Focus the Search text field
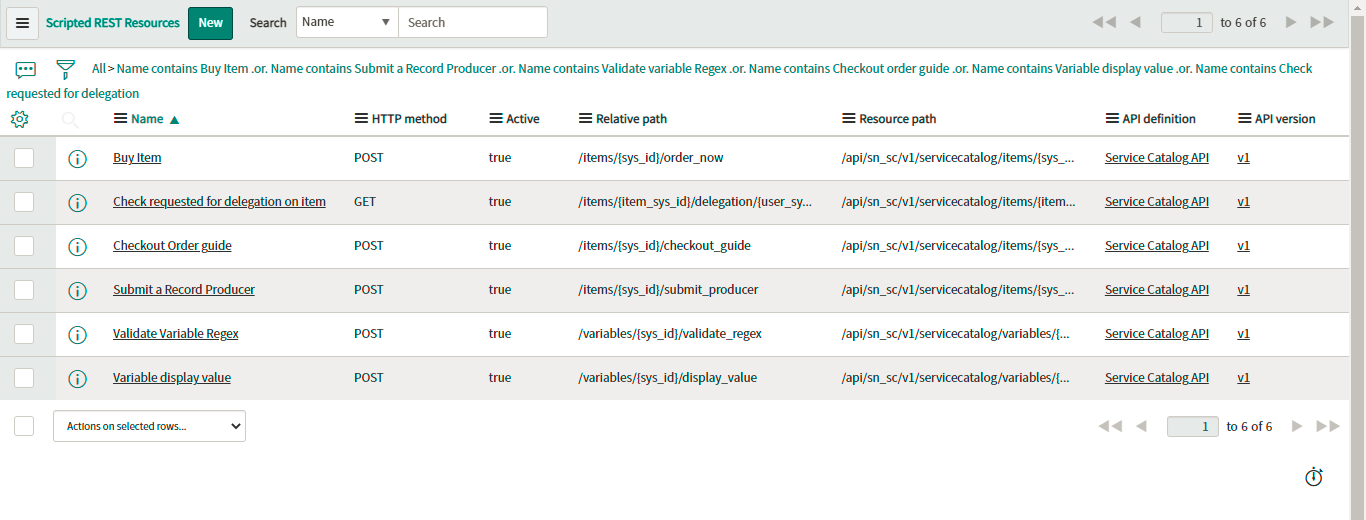Viewport: 1366px width, 520px height. click(x=473, y=22)
